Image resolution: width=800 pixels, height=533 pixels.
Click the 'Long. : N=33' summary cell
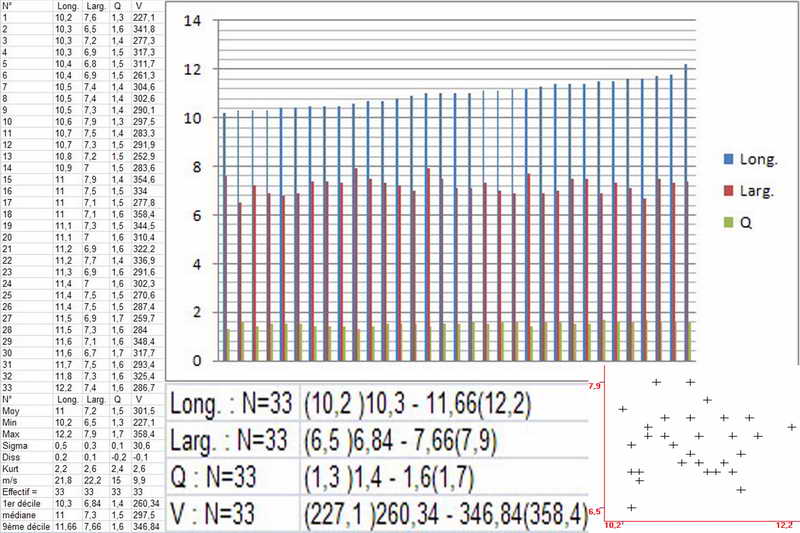(232, 405)
